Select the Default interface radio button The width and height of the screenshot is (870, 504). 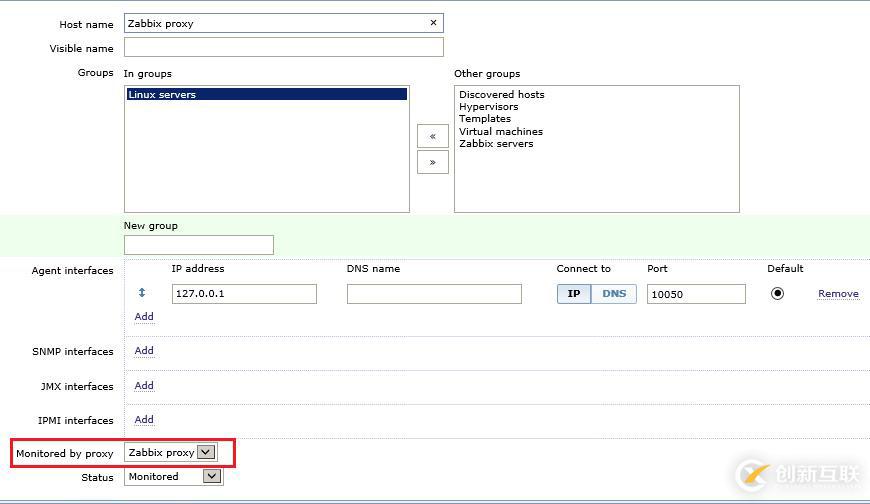point(777,293)
